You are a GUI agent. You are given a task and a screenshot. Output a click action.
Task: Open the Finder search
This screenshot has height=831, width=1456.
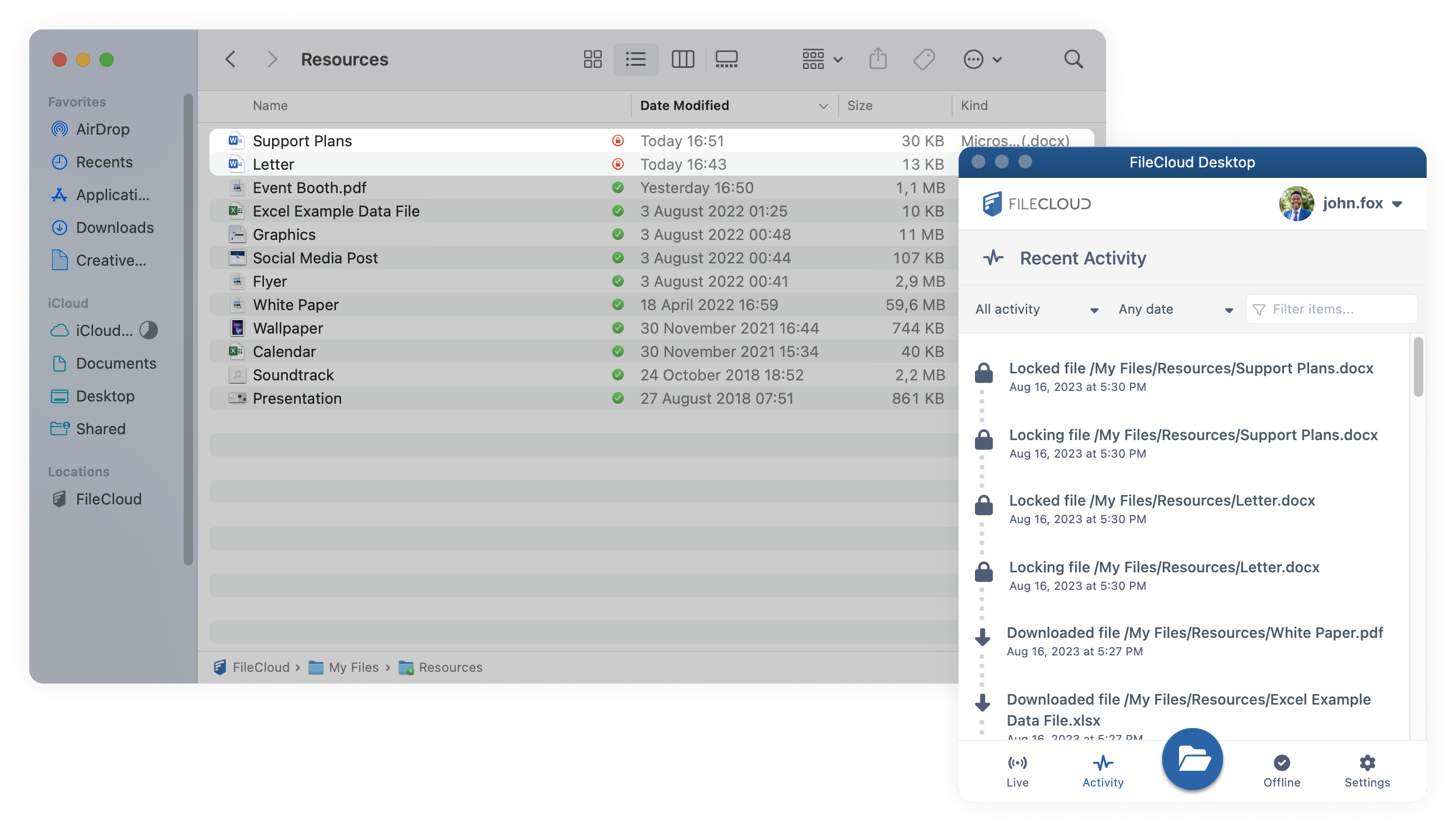coord(1073,59)
